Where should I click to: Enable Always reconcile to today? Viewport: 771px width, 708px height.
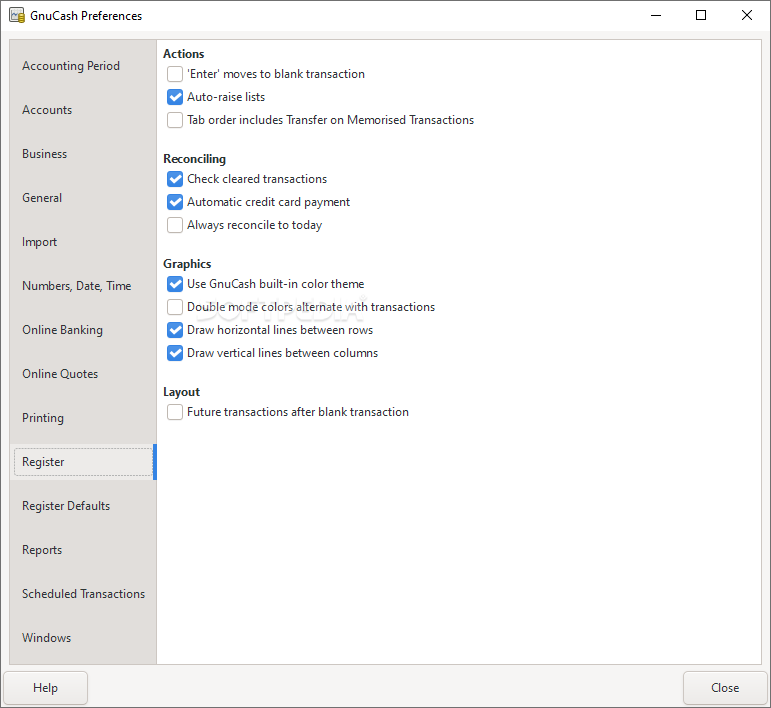point(175,225)
